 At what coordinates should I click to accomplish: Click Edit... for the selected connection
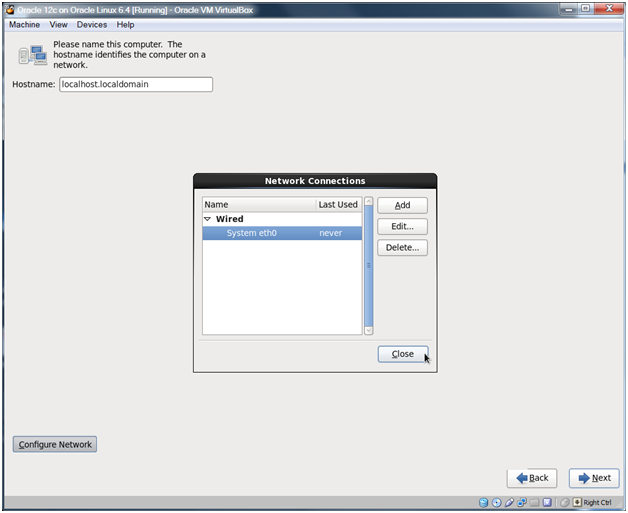[x=402, y=226]
